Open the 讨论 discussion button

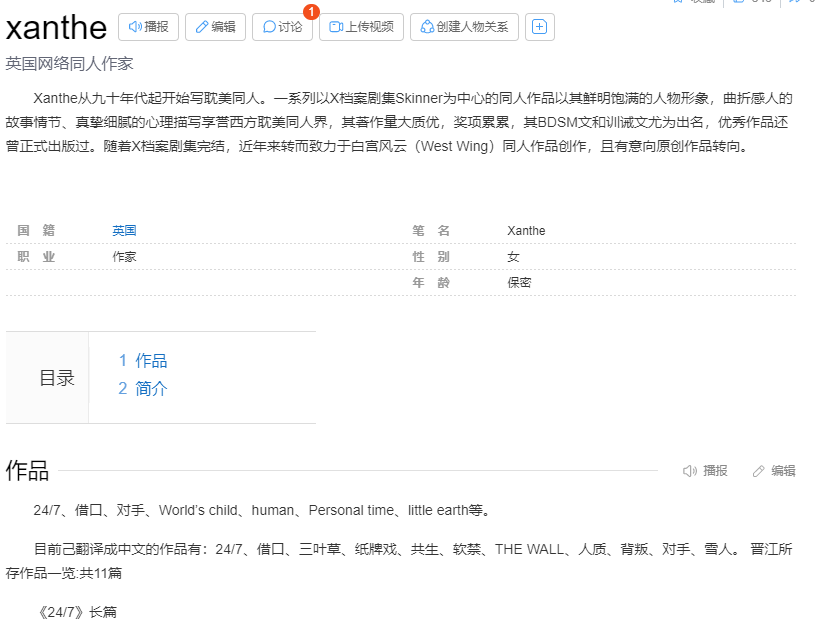282,27
